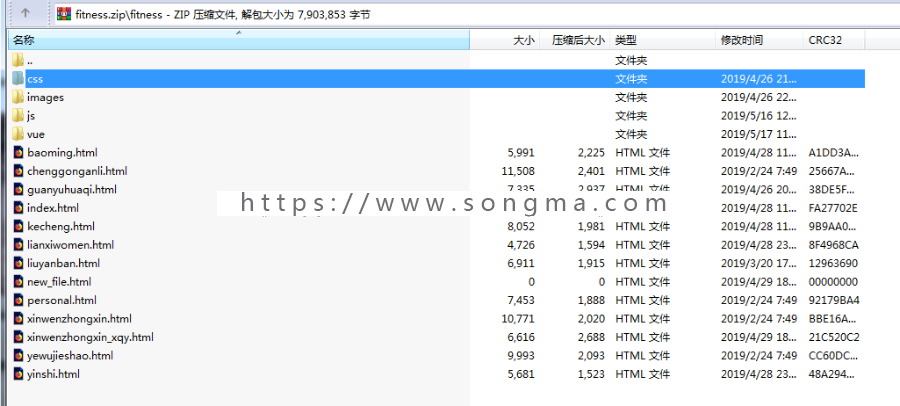Click the yinshi.html file icon
Screen dimensions: 900x406
click(x=18, y=374)
